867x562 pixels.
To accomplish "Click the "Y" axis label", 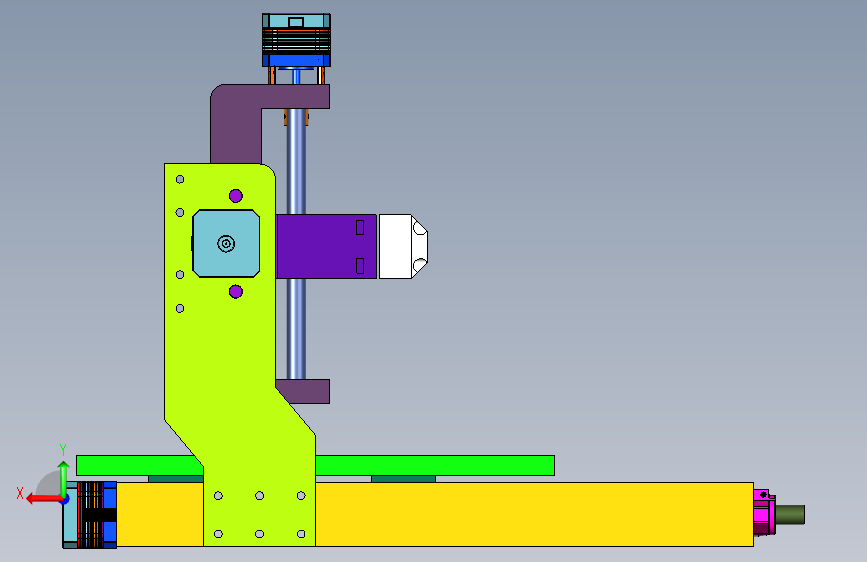I will point(63,450).
